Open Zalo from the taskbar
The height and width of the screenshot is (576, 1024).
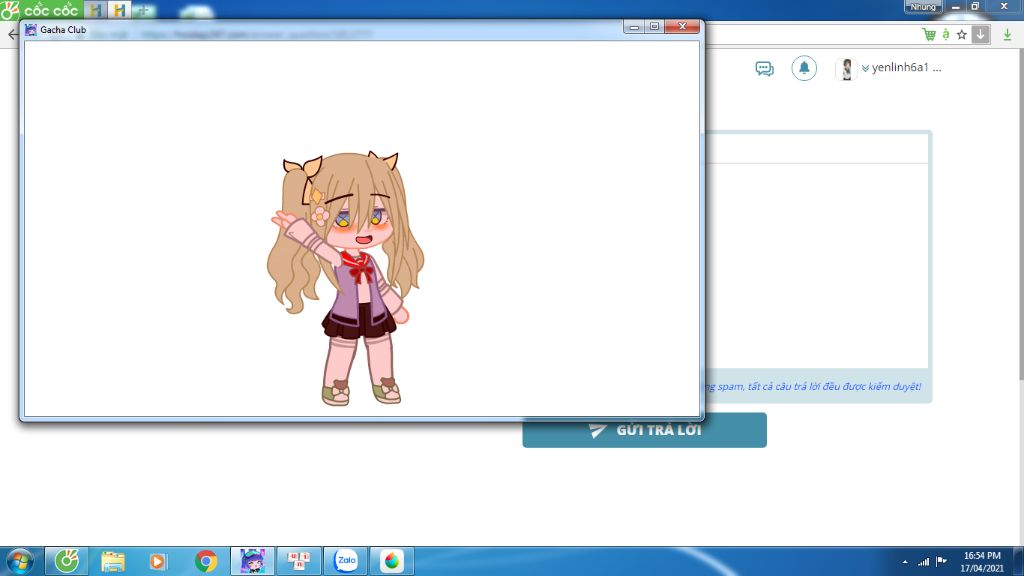(x=345, y=561)
